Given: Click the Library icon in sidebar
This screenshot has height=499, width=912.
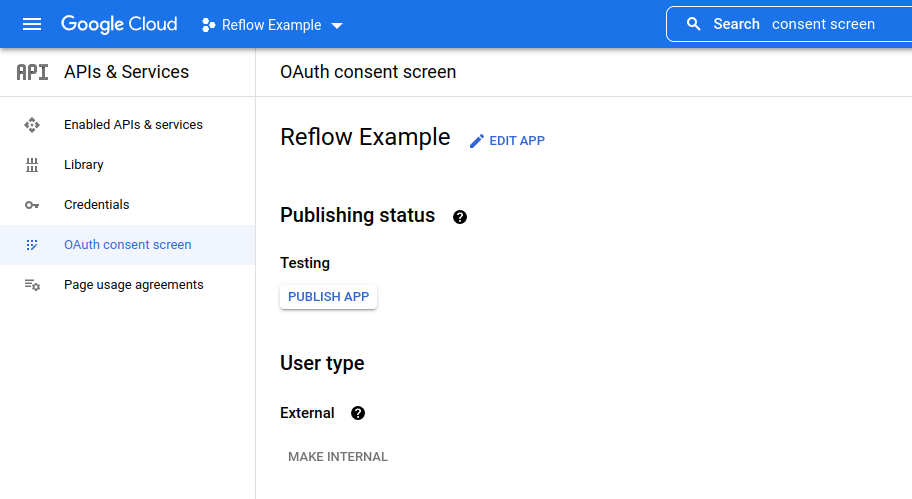Looking at the screenshot, I should 32,165.
